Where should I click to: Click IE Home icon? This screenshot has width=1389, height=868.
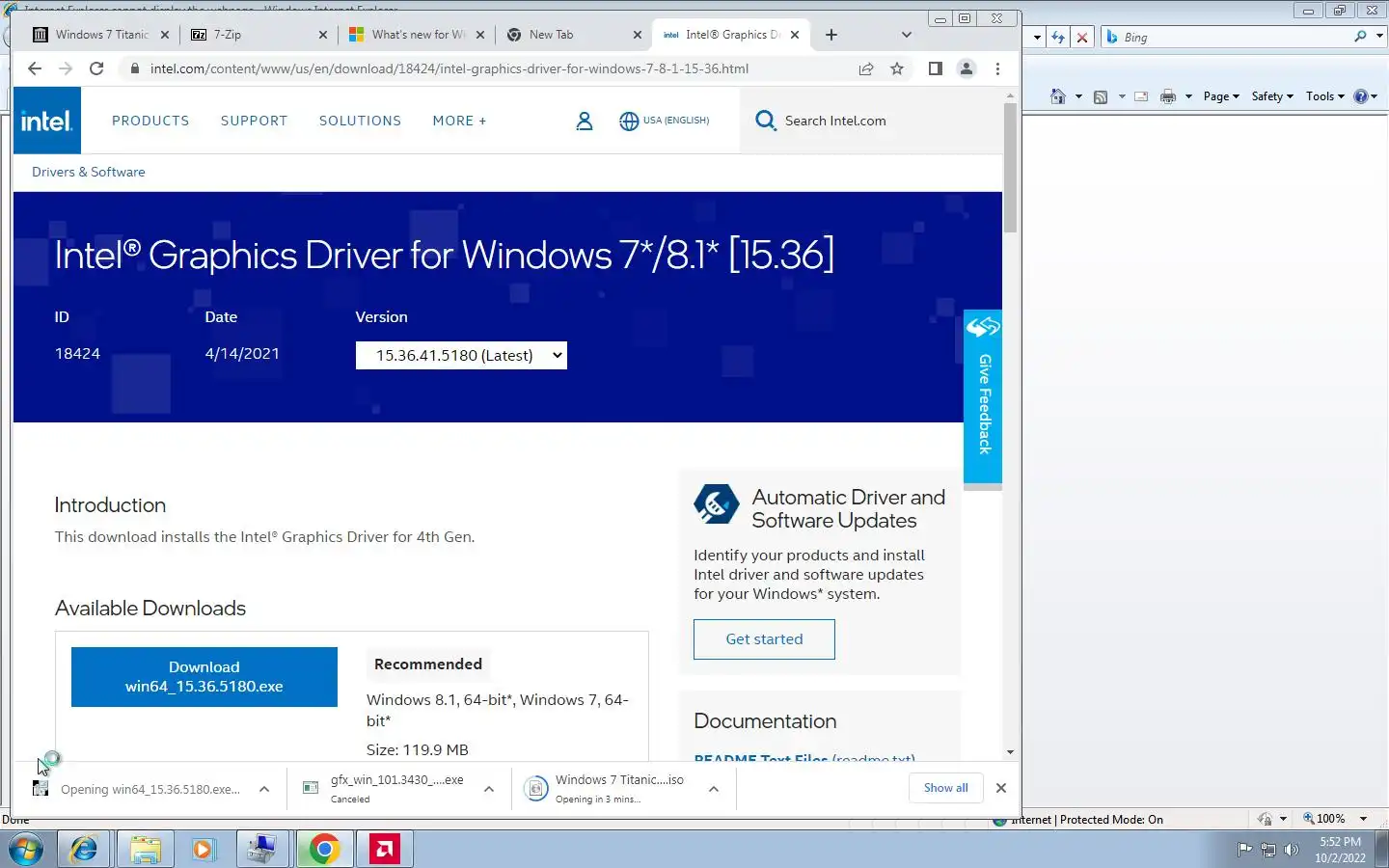tap(1058, 96)
